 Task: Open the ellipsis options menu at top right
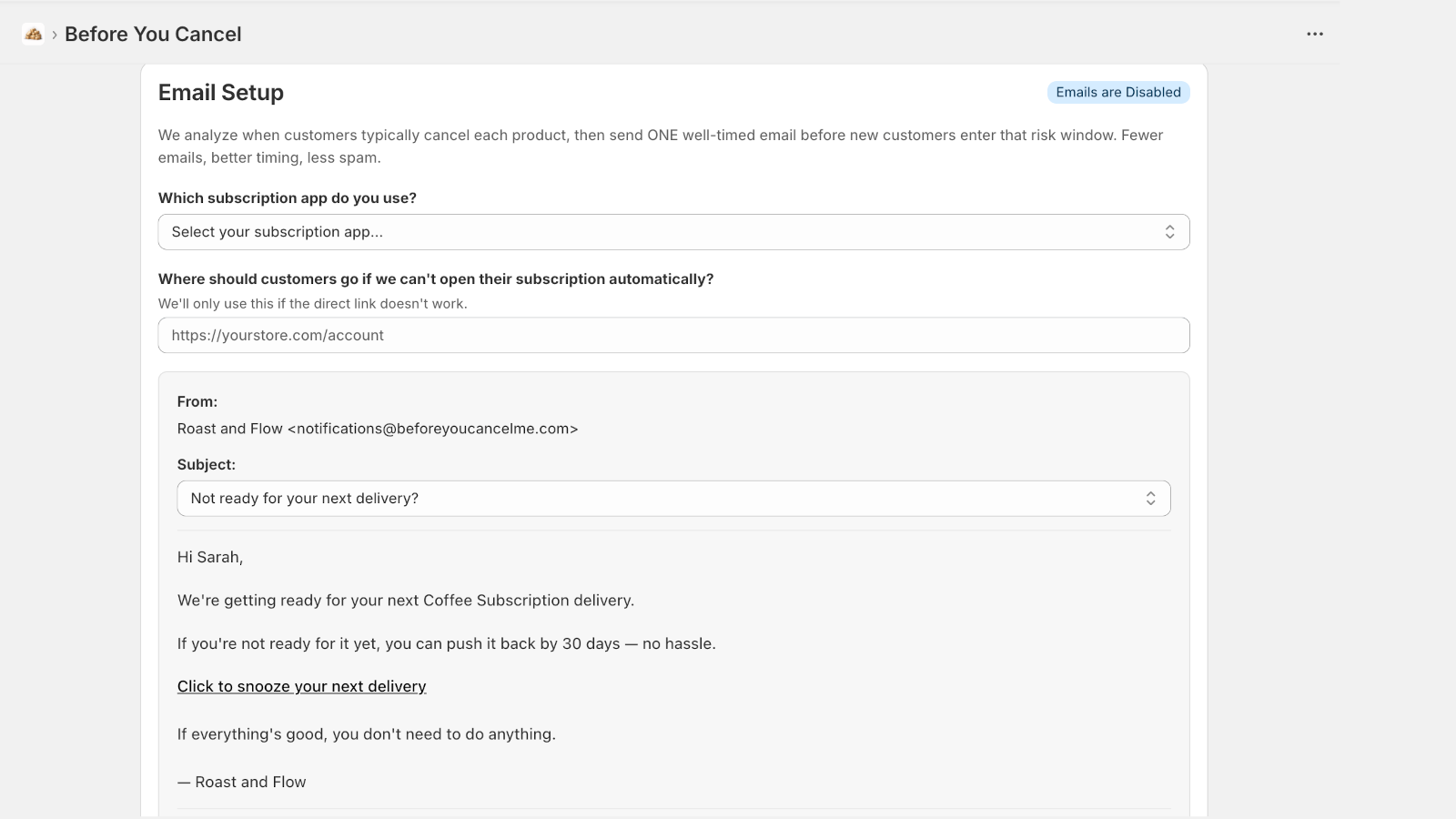(1315, 34)
